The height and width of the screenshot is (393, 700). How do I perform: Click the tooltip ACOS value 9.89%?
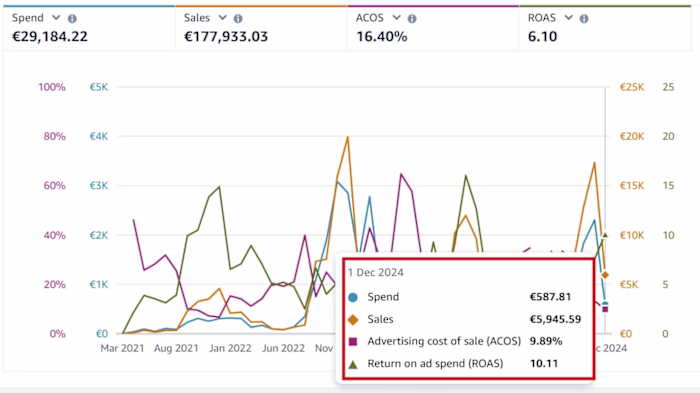click(x=546, y=341)
